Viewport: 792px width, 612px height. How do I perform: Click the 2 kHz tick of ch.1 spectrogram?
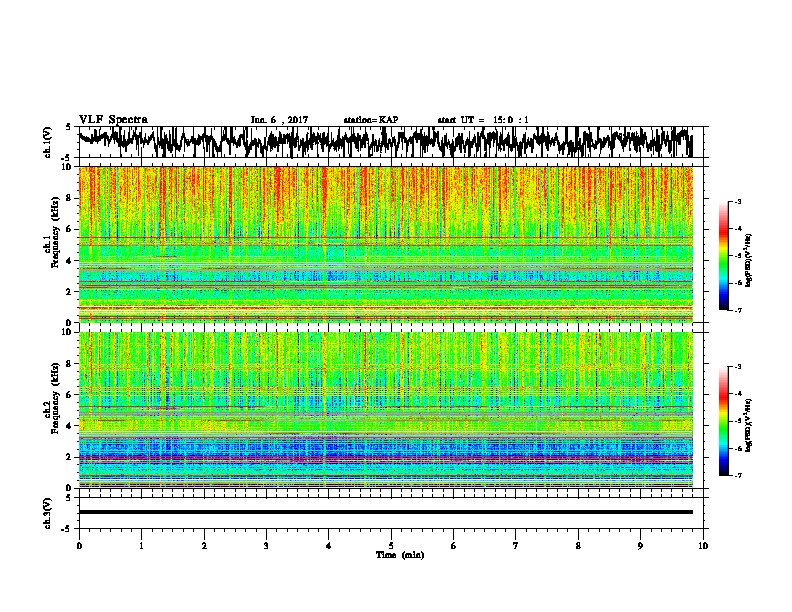pyautogui.click(x=70, y=291)
